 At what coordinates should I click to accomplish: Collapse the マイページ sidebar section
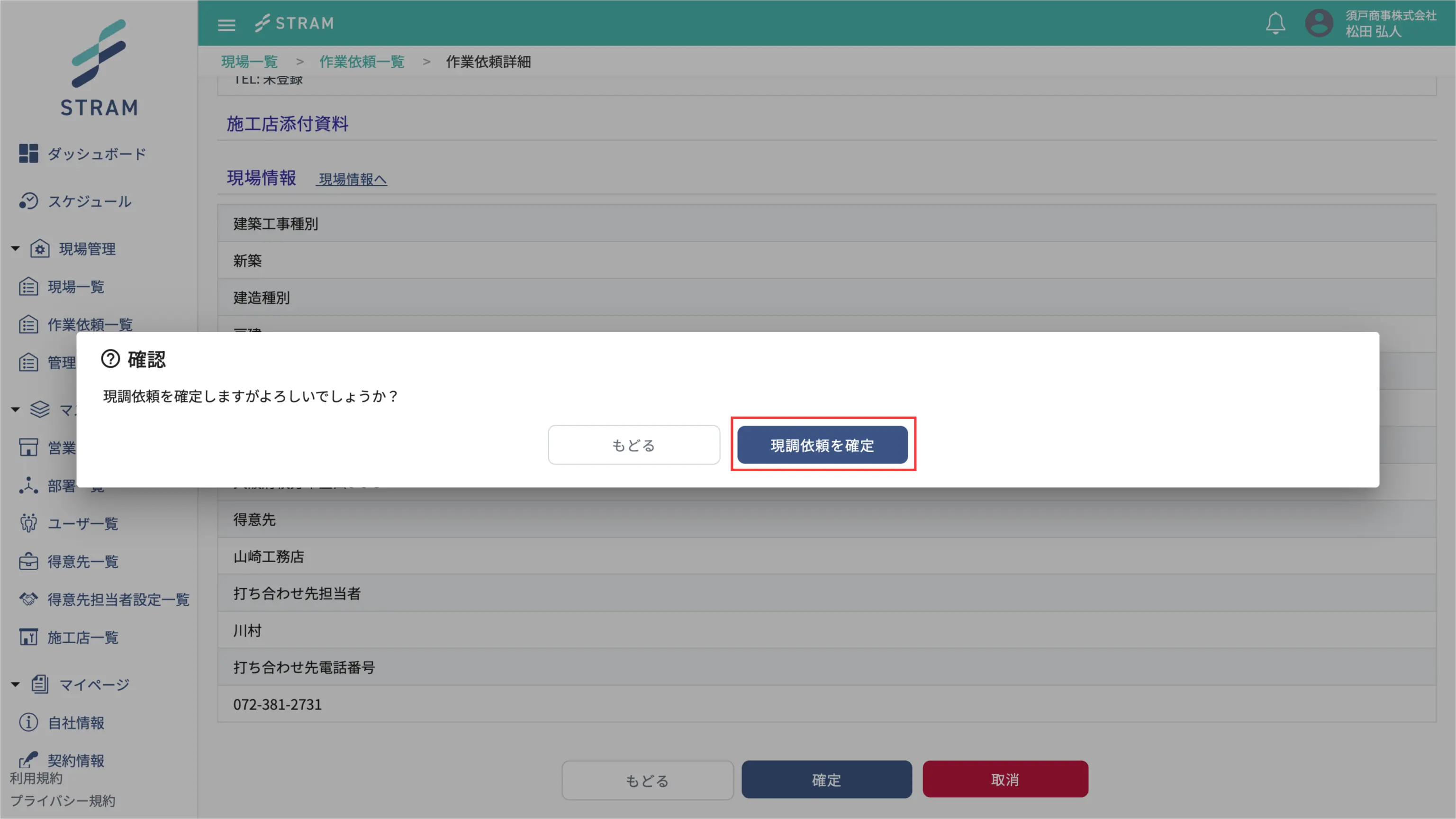click(15, 684)
